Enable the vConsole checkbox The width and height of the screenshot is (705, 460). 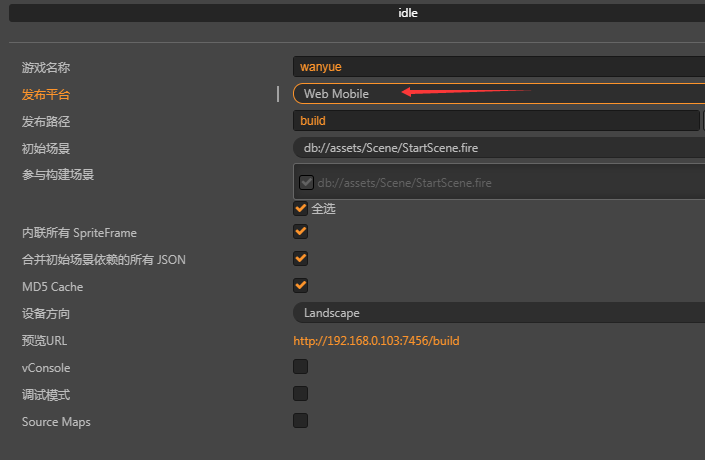tap(300, 367)
